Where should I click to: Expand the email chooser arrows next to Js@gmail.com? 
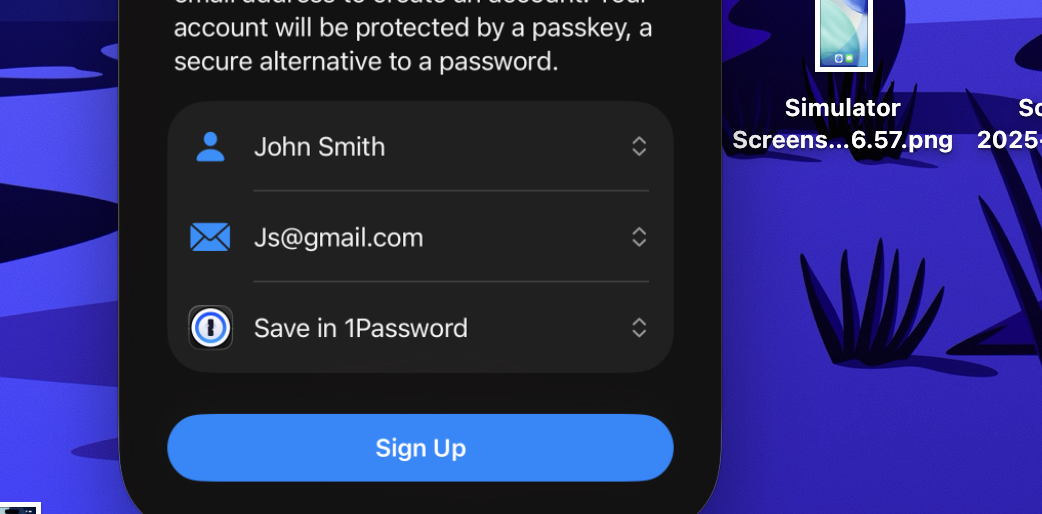(x=639, y=237)
